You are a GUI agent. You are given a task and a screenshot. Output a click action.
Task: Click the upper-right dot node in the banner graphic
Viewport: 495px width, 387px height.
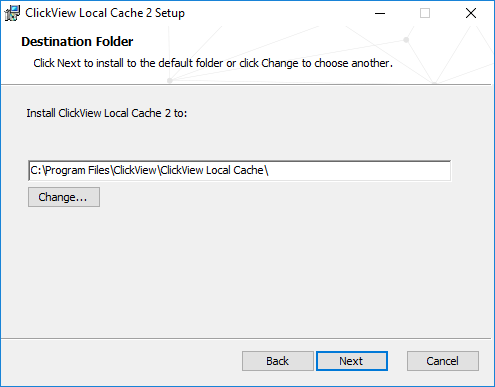point(406,40)
